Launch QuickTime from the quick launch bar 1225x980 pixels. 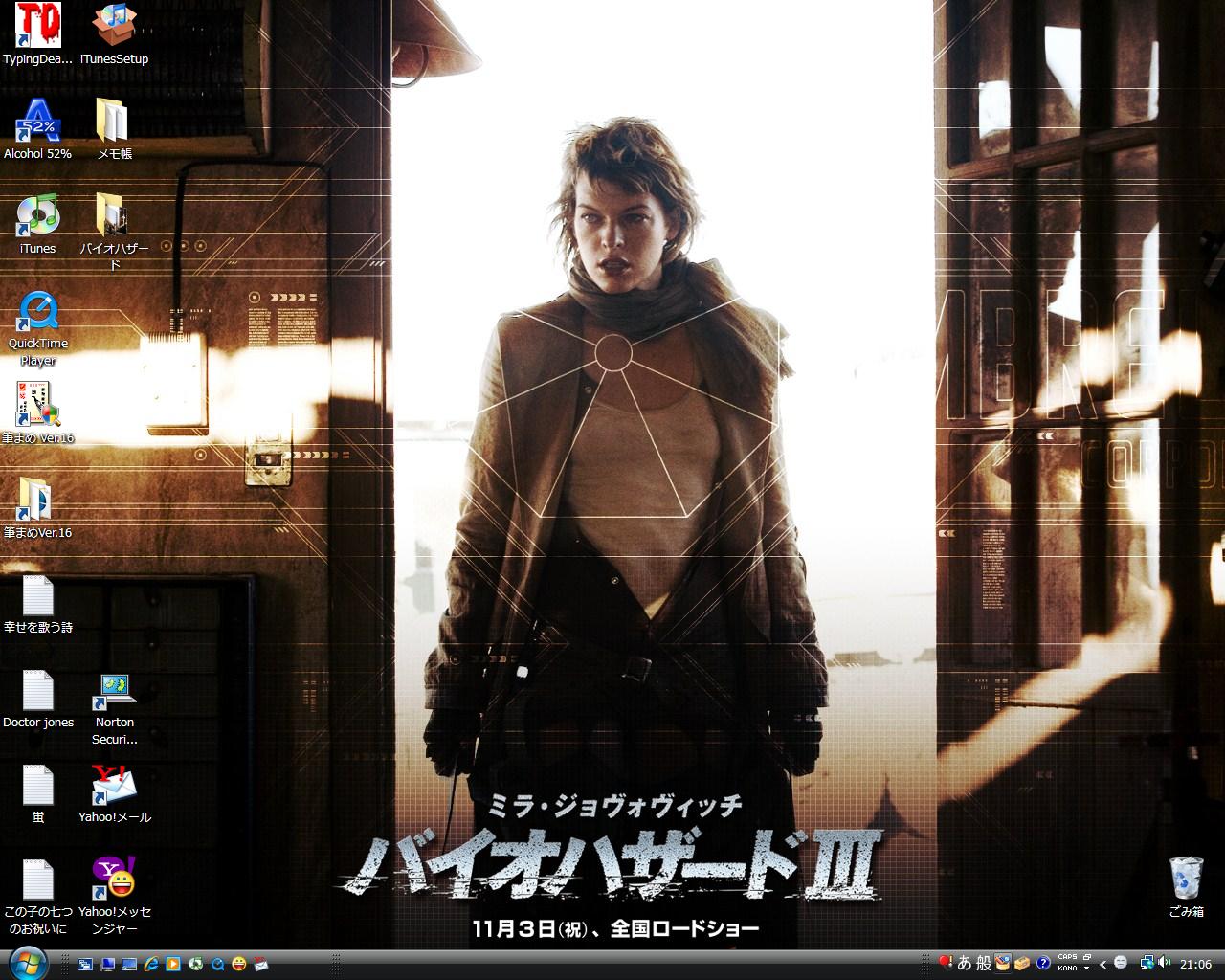tap(217, 964)
